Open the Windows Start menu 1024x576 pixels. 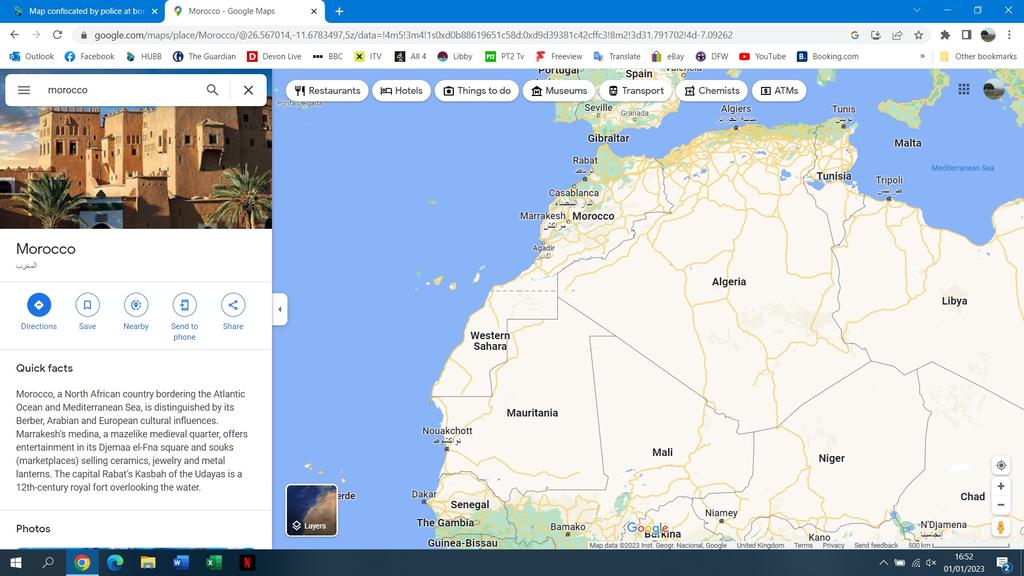(16, 562)
